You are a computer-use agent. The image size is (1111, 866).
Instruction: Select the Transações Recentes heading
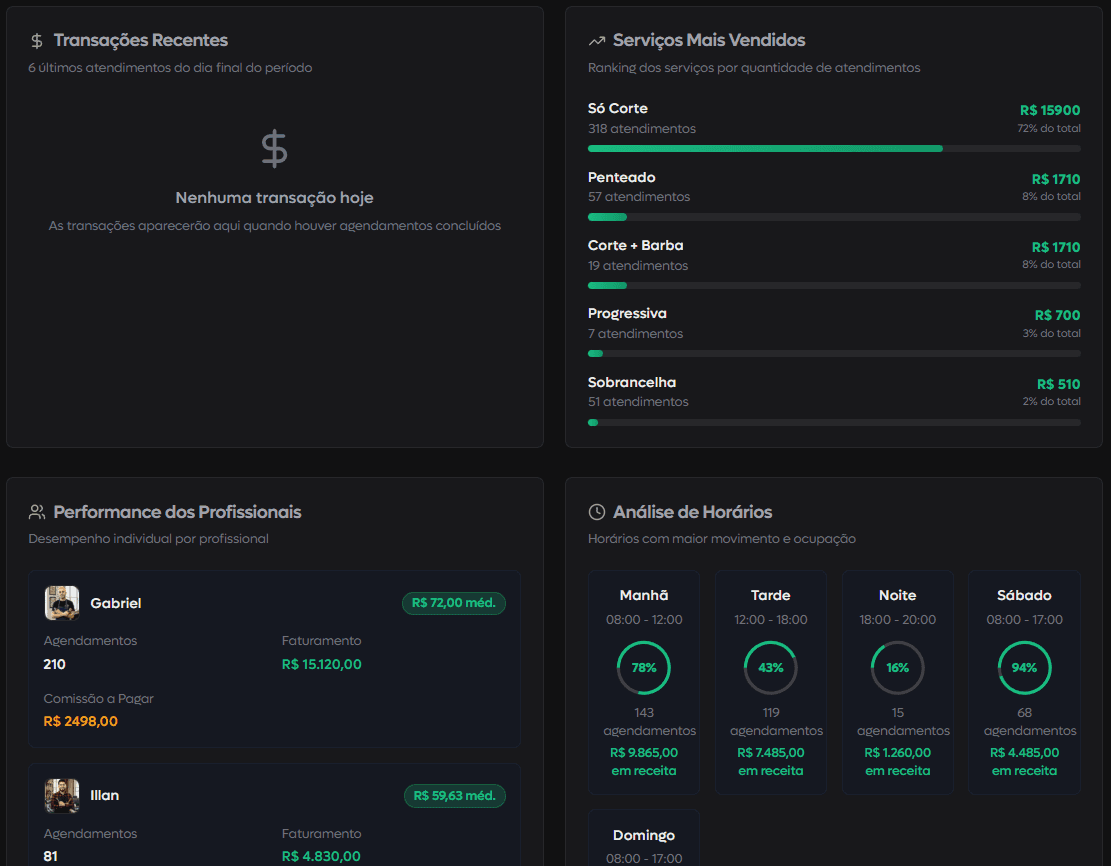[141, 40]
